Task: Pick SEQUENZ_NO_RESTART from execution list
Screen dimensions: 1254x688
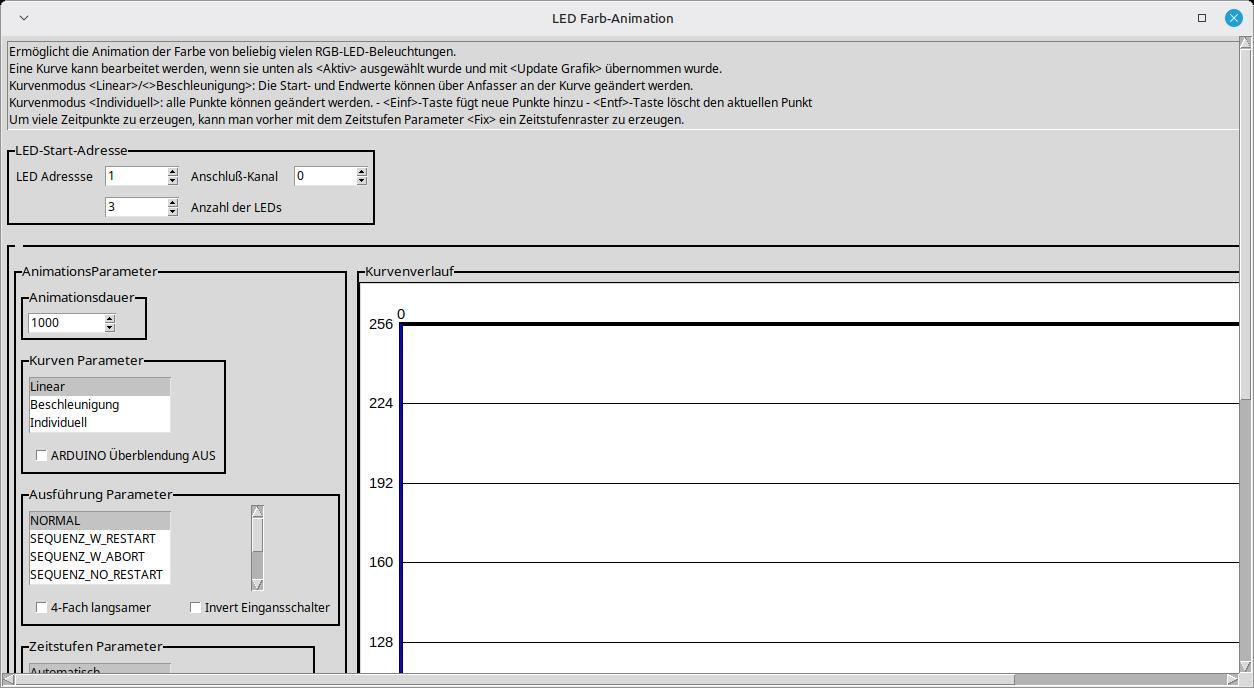Action: coord(96,574)
